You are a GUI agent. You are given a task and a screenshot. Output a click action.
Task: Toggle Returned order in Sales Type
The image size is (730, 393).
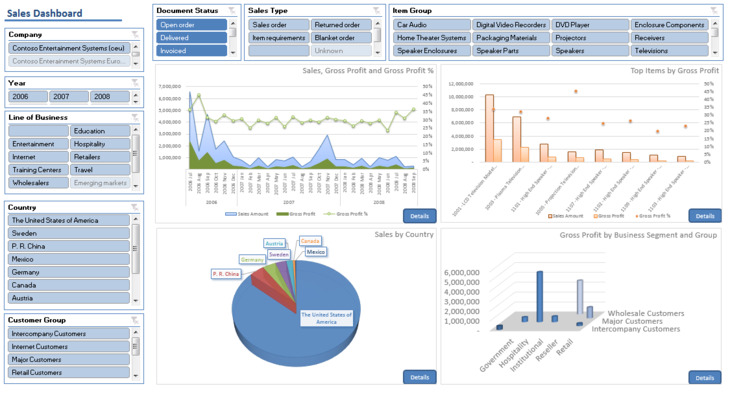coord(341,25)
